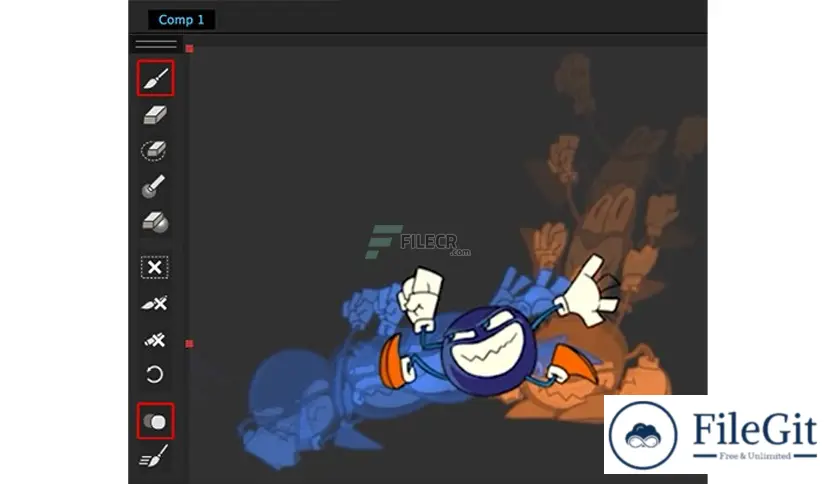Click the brush with X delete icon
836x484 pixels.
[155, 303]
